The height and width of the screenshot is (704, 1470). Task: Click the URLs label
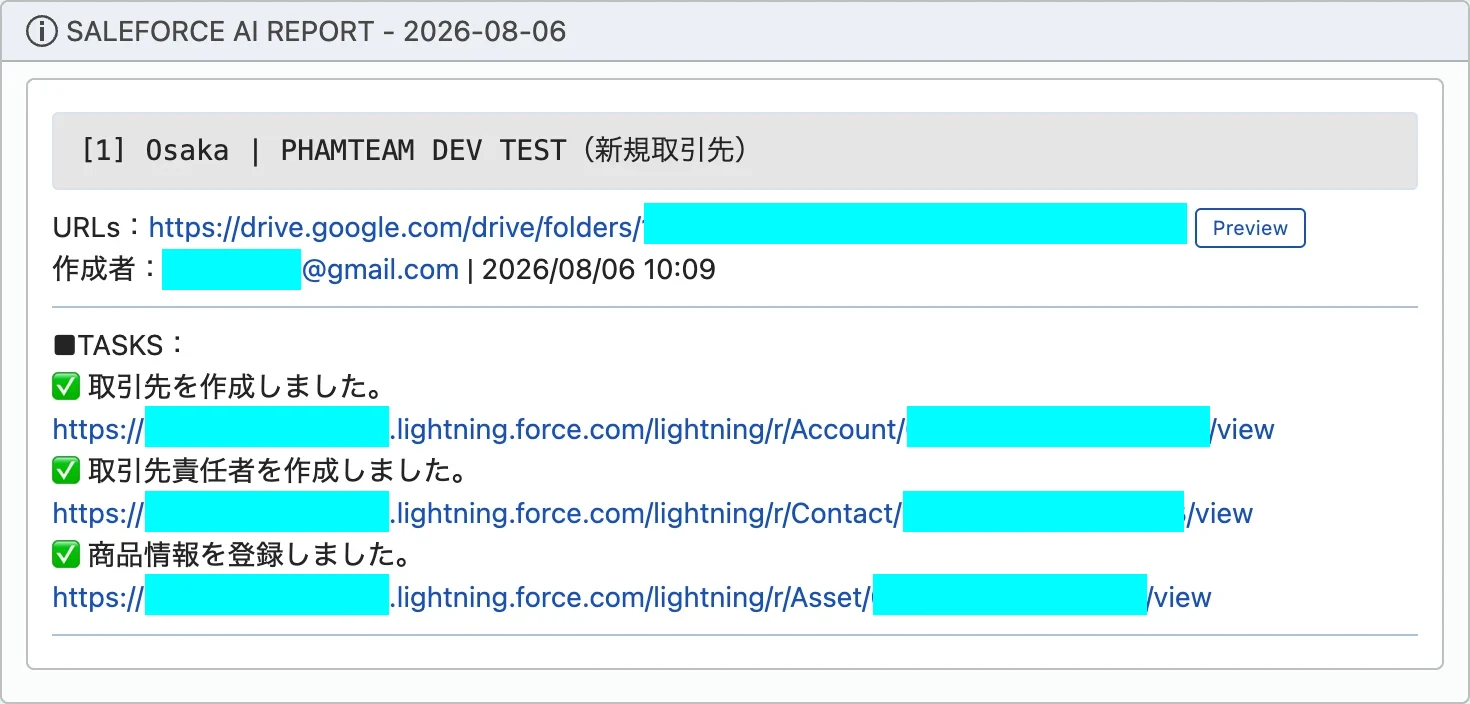pyautogui.click(x=99, y=228)
